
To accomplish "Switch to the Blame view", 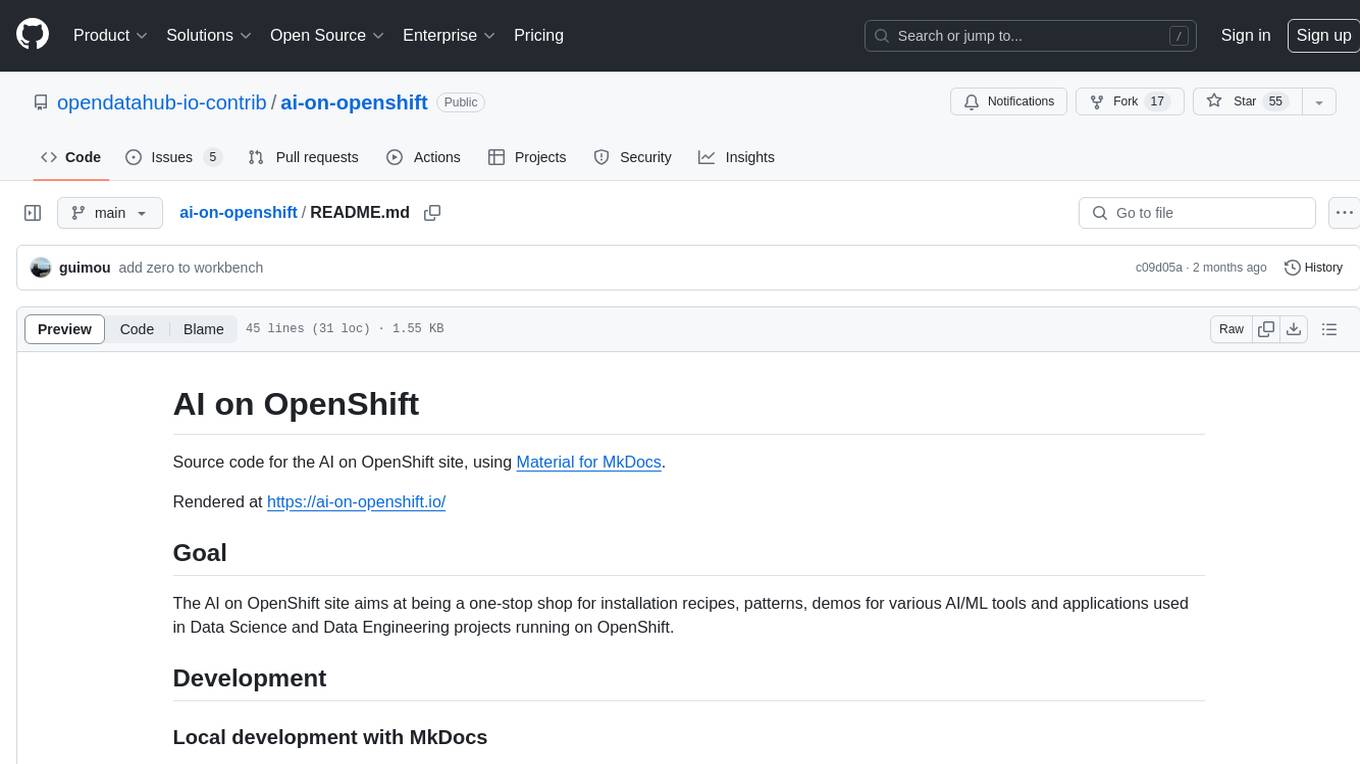I will tap(203, 329).
